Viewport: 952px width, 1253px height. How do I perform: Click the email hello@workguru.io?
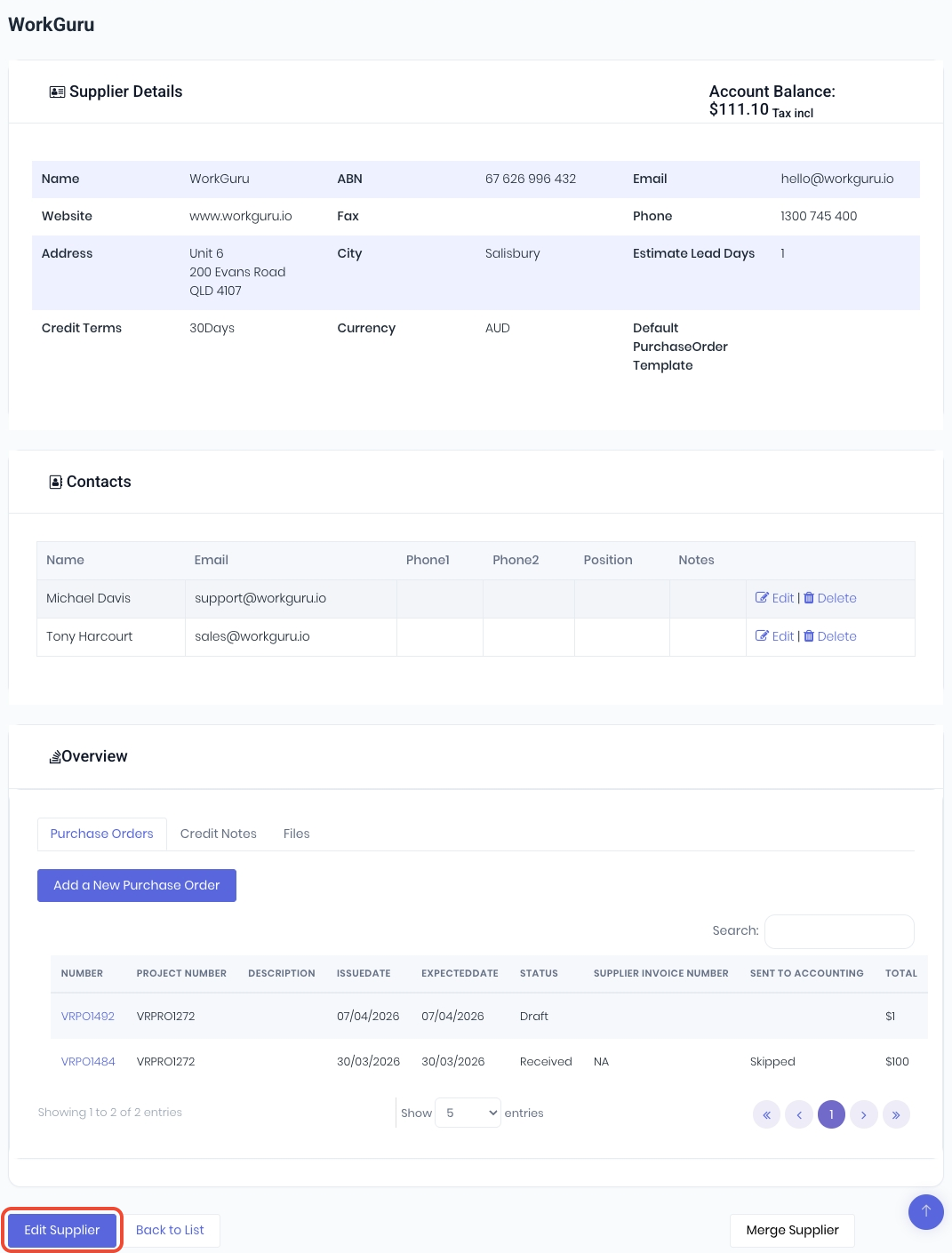(x=837, y=179)
